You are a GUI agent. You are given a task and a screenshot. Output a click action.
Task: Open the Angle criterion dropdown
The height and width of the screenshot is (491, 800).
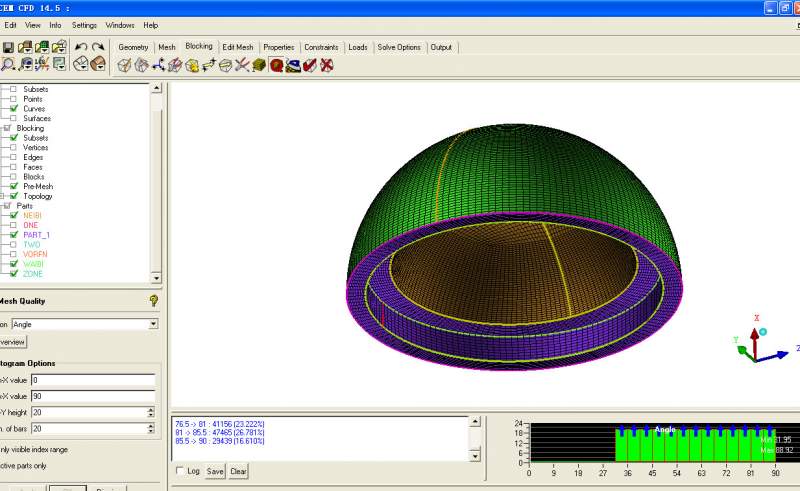tap(153, 324)
